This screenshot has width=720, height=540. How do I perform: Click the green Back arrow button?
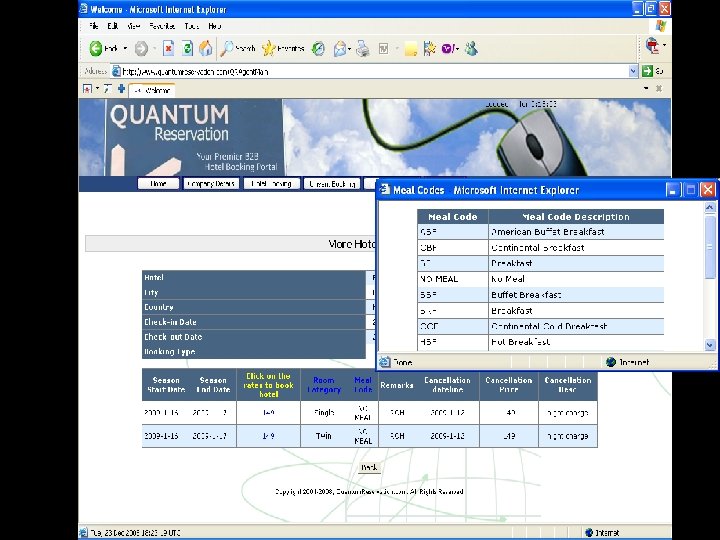click(96, 48)
